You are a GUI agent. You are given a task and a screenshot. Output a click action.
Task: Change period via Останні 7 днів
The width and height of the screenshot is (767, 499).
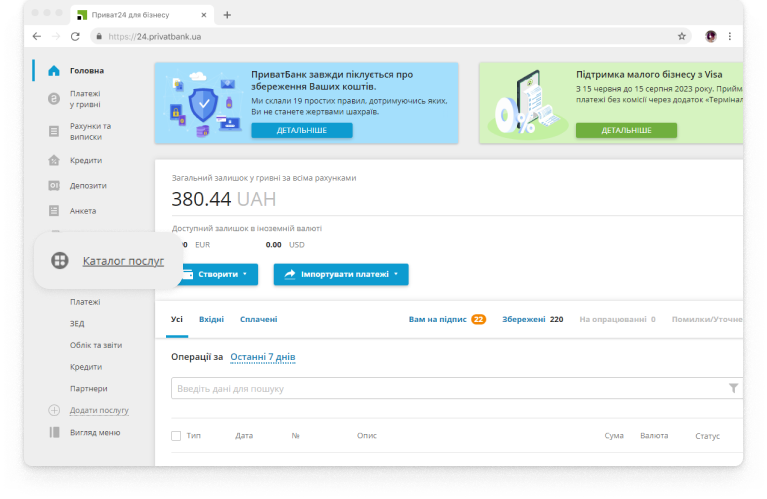click(262, 357)
